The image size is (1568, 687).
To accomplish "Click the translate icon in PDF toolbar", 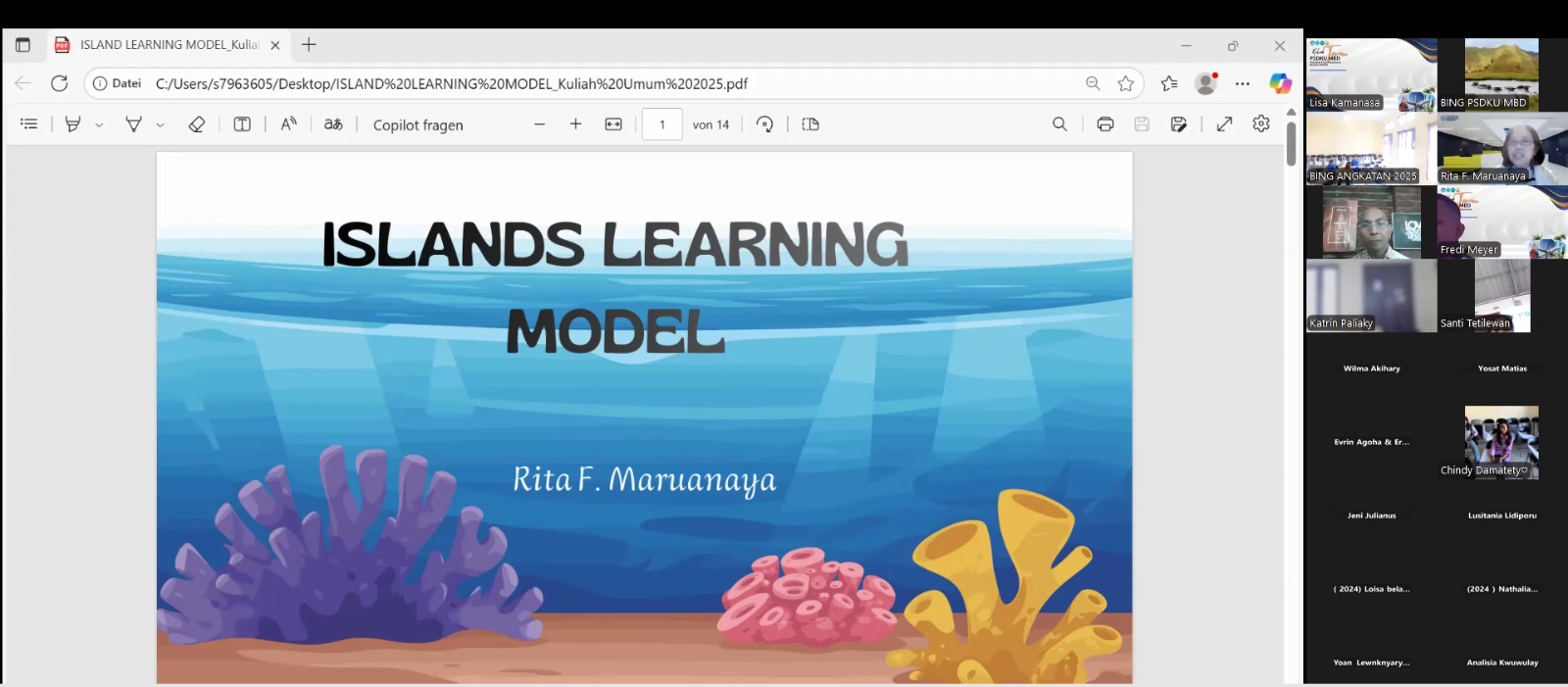I will click(333, 124).
